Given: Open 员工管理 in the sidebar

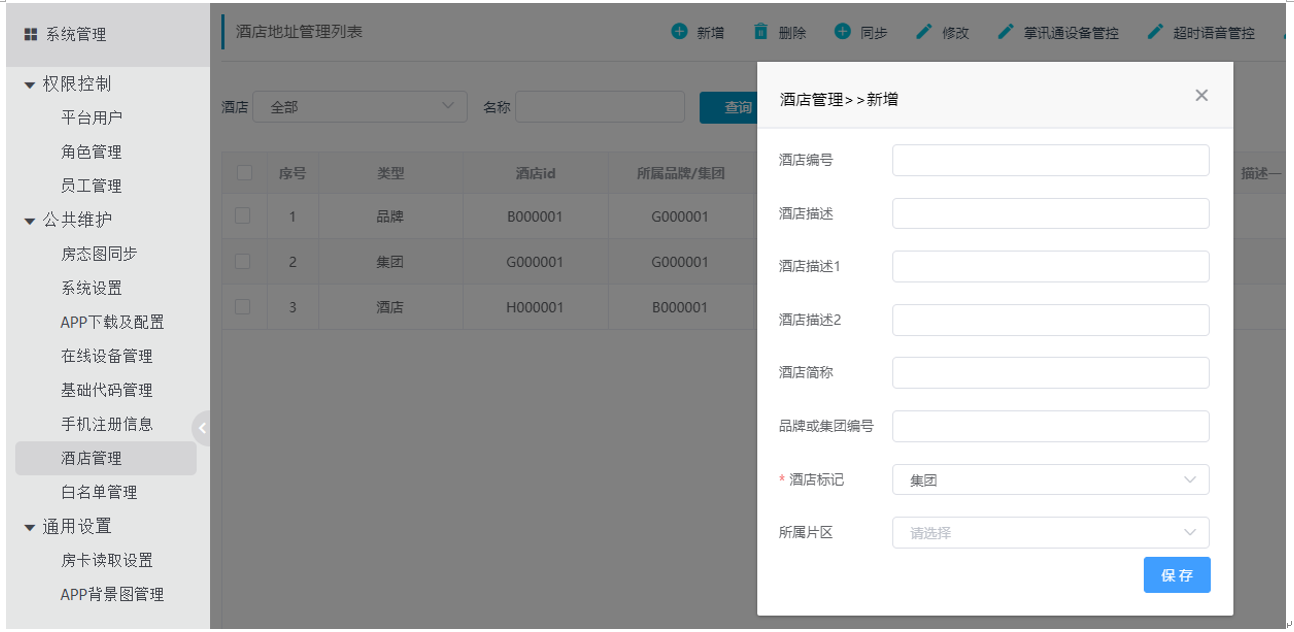Looking at the screenshot, I should (x=91, y=186).
